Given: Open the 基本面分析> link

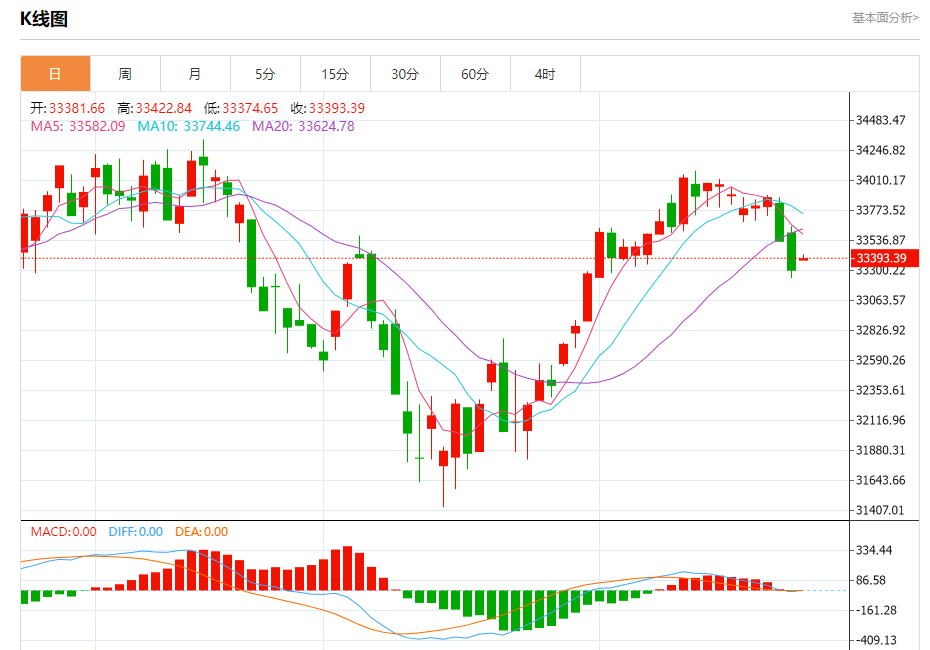Looking at the screenshot, I should coord(886,18).
